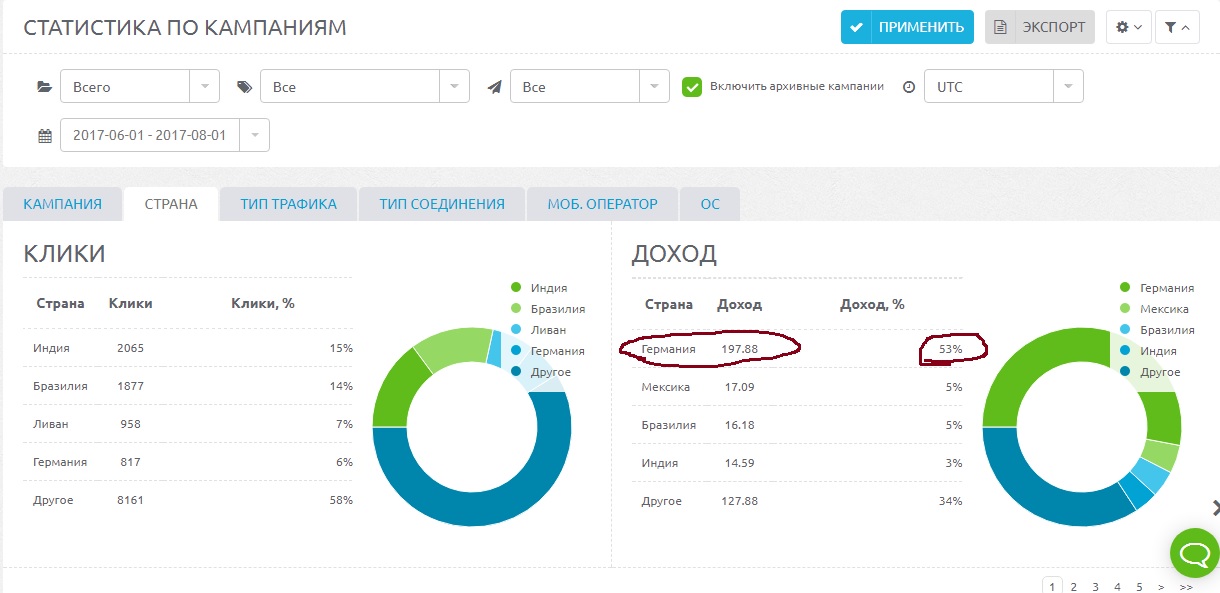This screenshot has height=593, width=1220.
Task: Expand the Всего dropdown
Action: pyautogui.click(x=139, y=87)
